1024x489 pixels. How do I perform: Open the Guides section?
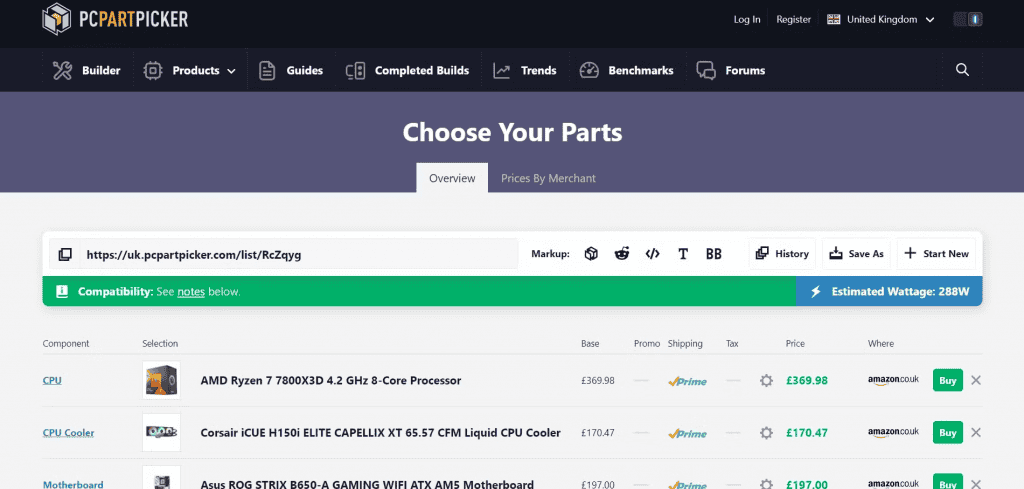pos(291,71)
